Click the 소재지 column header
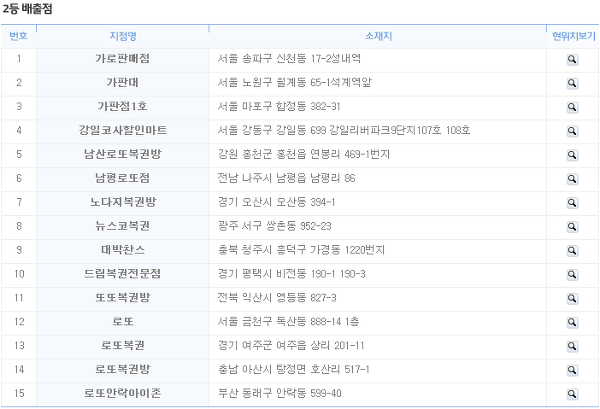Screen dimensions: 600x409 378,36
